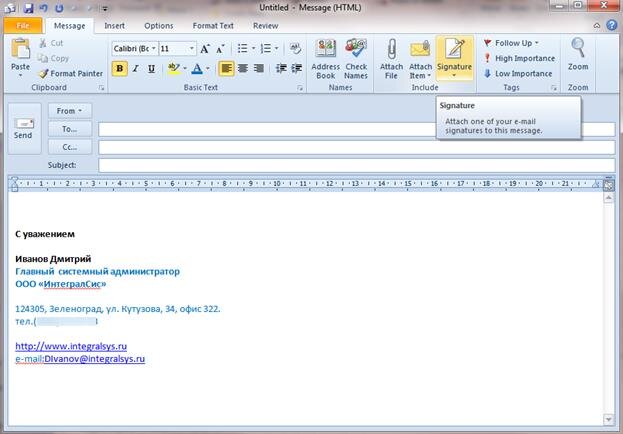Activate the Format Painter brush
This screenshot has width=623, height=434.
click(x=71, y=74)
